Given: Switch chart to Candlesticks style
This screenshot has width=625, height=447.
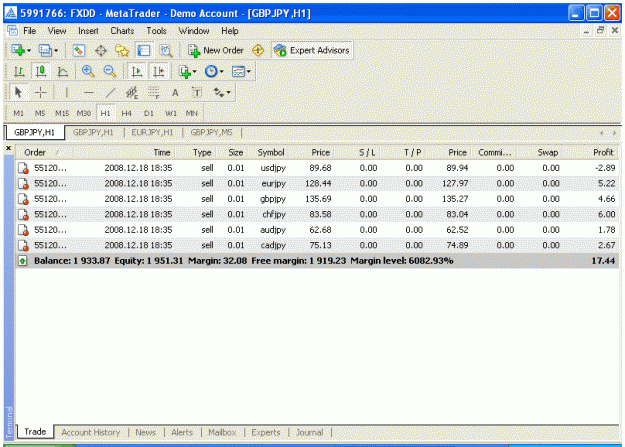Looking at the screenshot, I should (x=41, y=72).
